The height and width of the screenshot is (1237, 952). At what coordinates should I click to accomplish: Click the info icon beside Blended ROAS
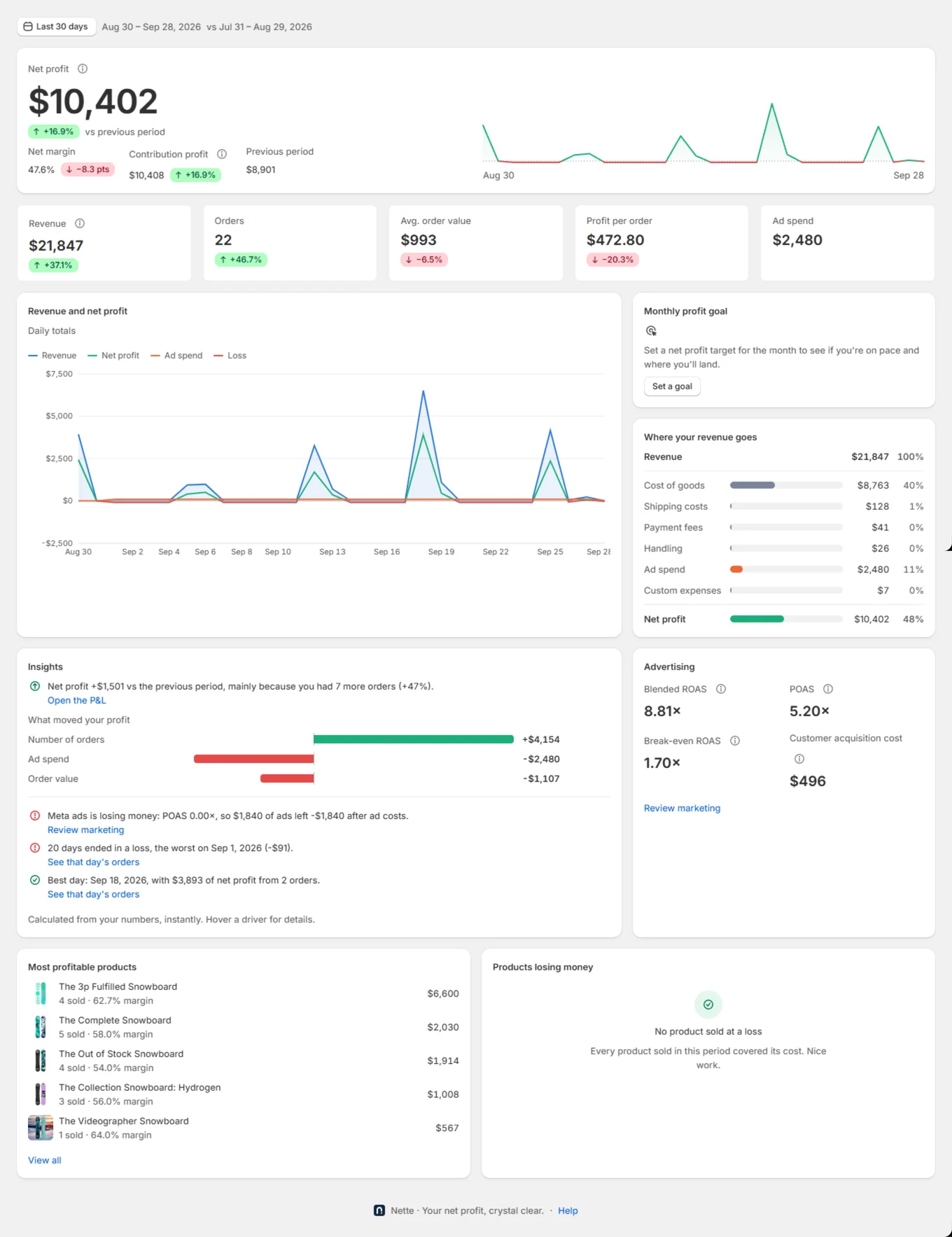pyautogui.click(x=721, y=689)
